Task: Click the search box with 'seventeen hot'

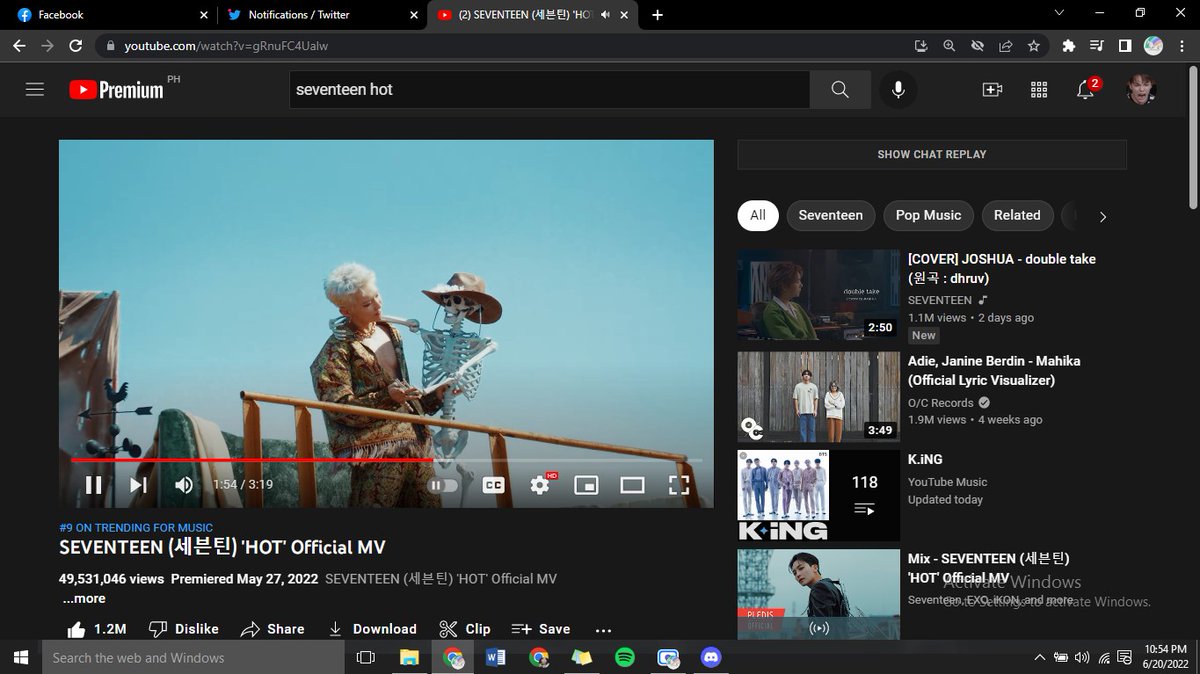Action: tap(549, 89)
